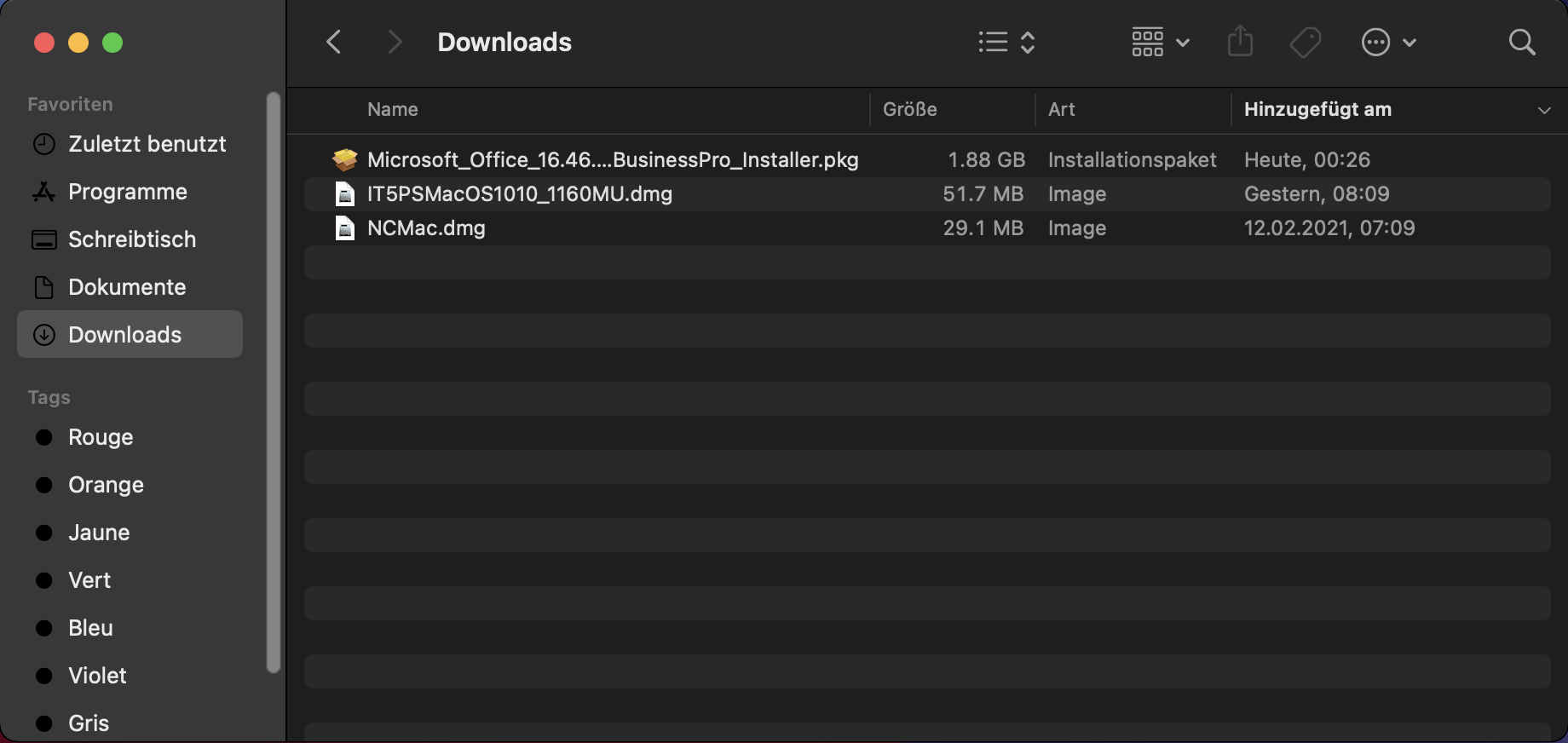The height and width of the screenshot is (743, 1568).
Task: Sort by the Art column
Action: click(1062, 109)
